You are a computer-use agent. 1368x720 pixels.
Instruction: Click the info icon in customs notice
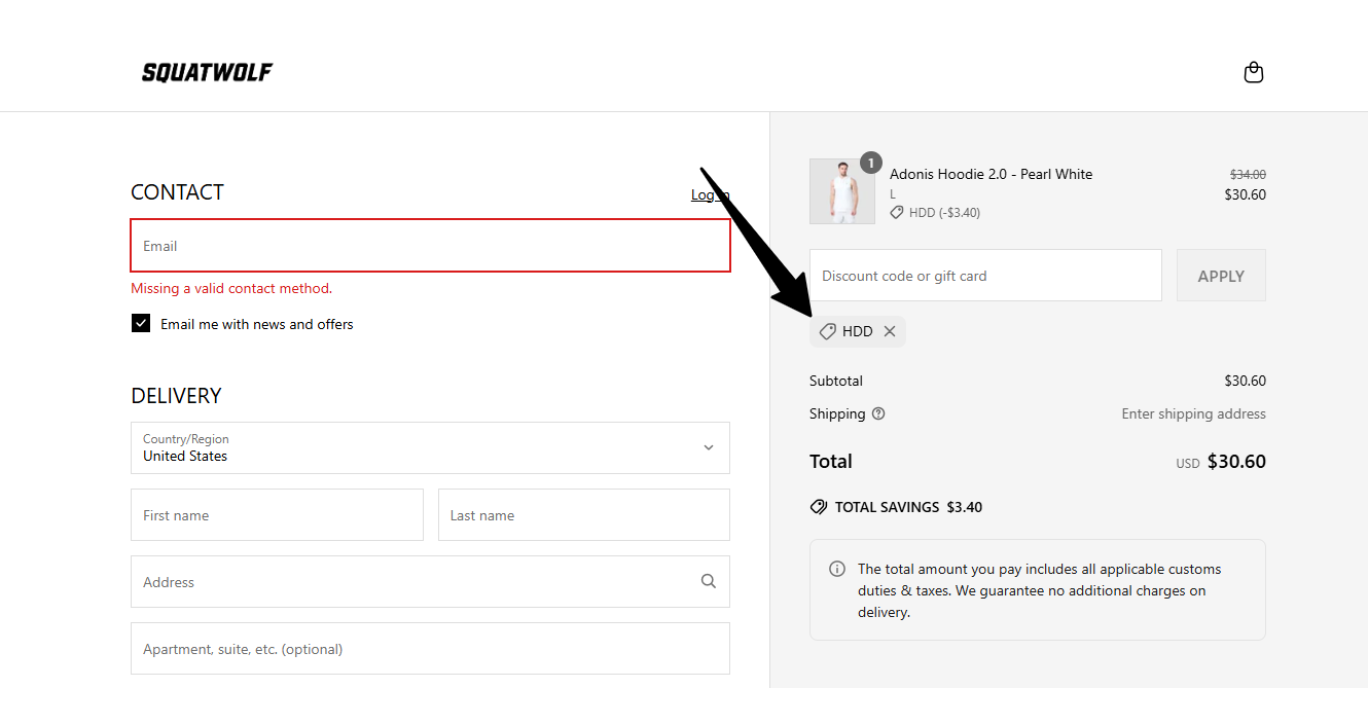pos(837,569)
